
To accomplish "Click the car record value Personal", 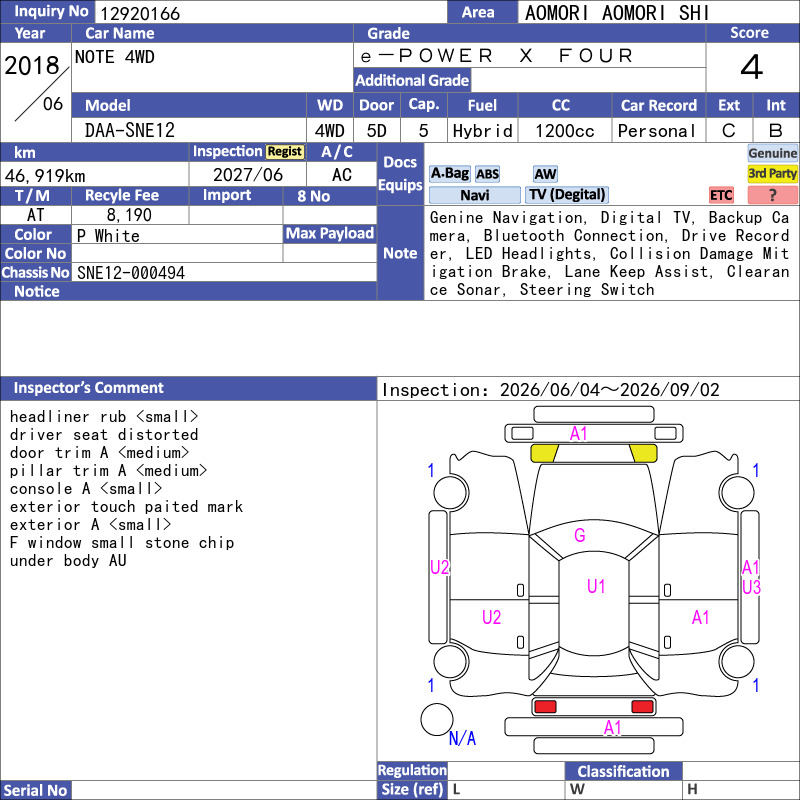I will tap(656, 131).
